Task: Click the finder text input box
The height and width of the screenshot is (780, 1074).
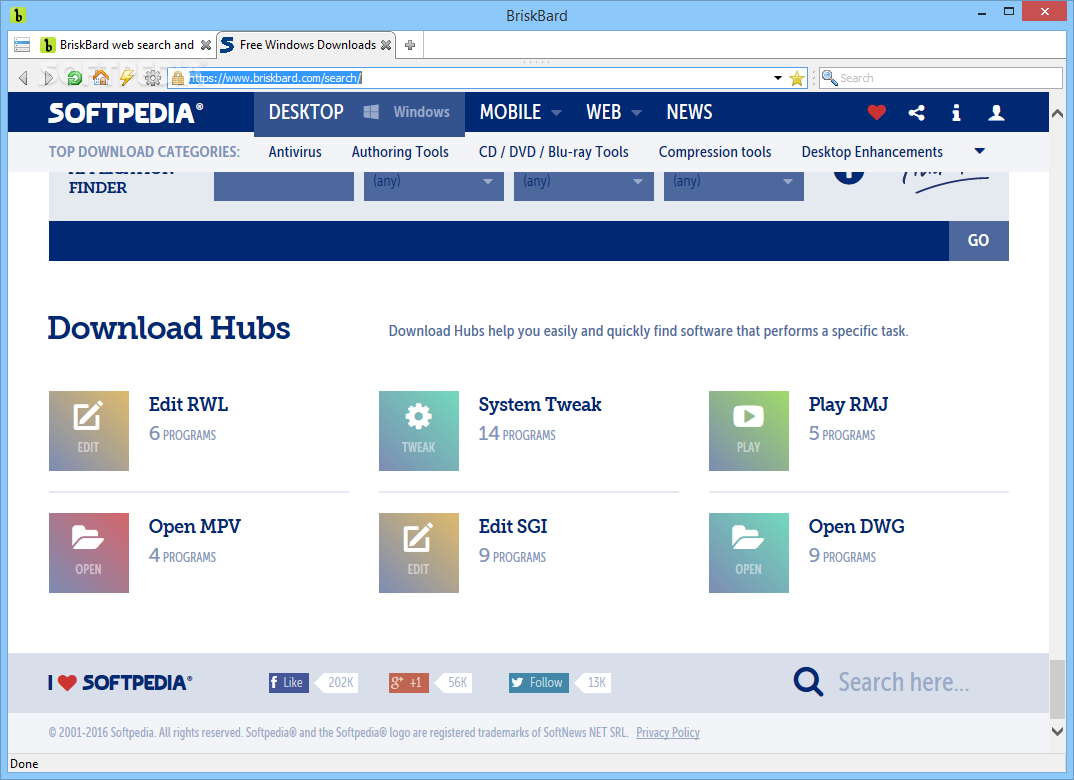Action: (x=284, y=186)
